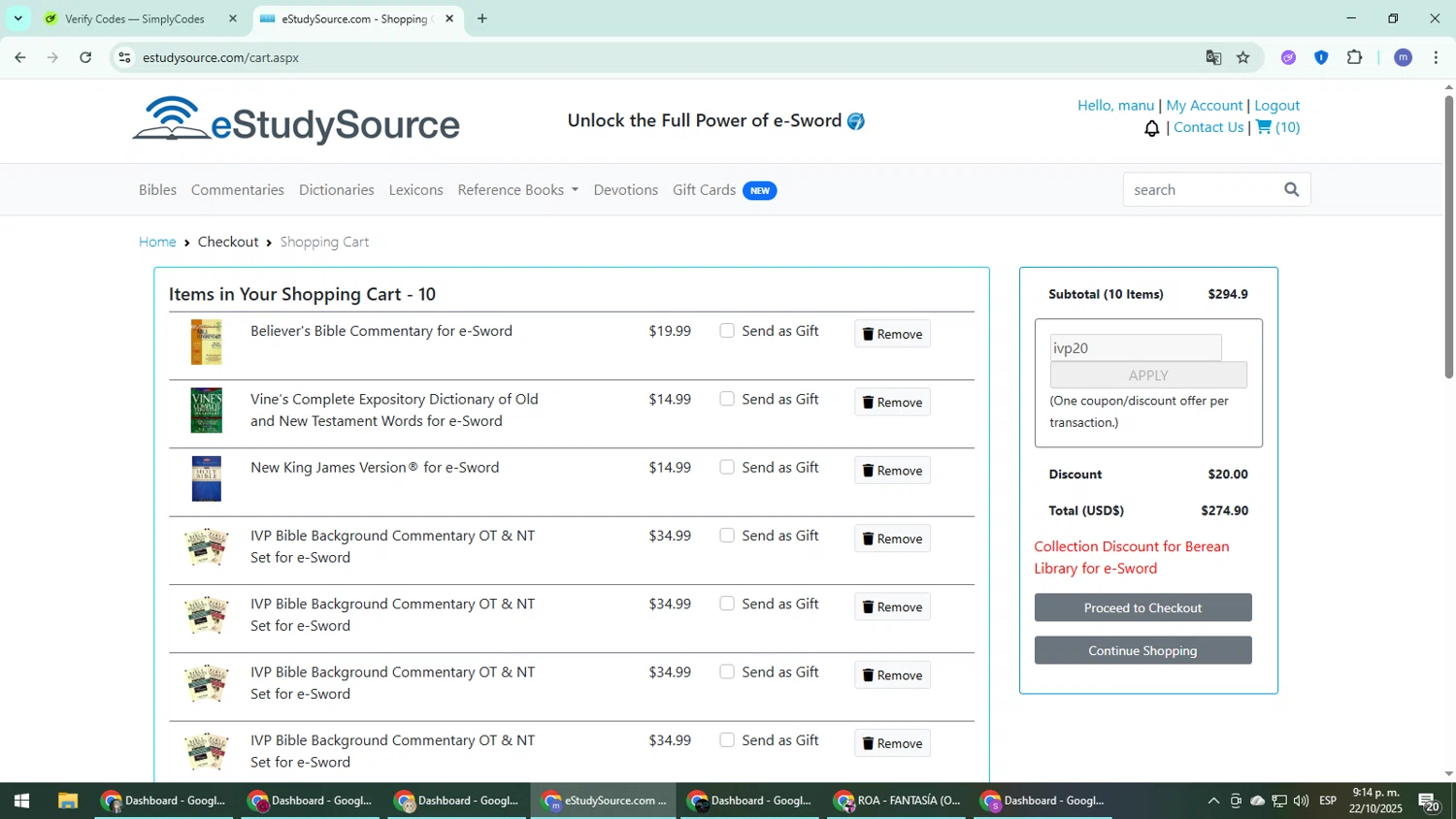Viewport: 1456px width, 819px height.
Task: Go forward in the browser history
Action: (52, 57)
